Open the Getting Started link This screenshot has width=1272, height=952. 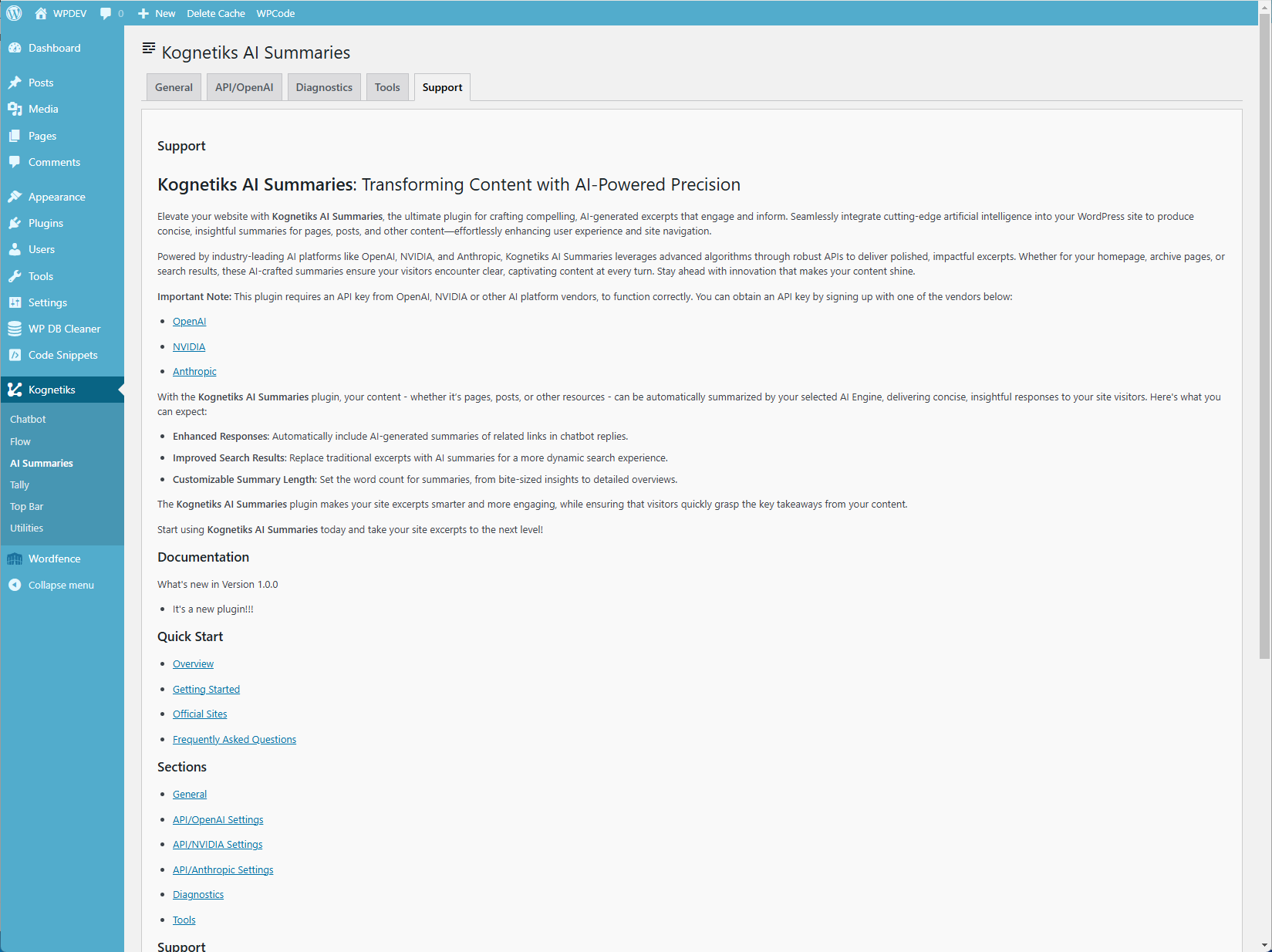[x=206, y=689]
